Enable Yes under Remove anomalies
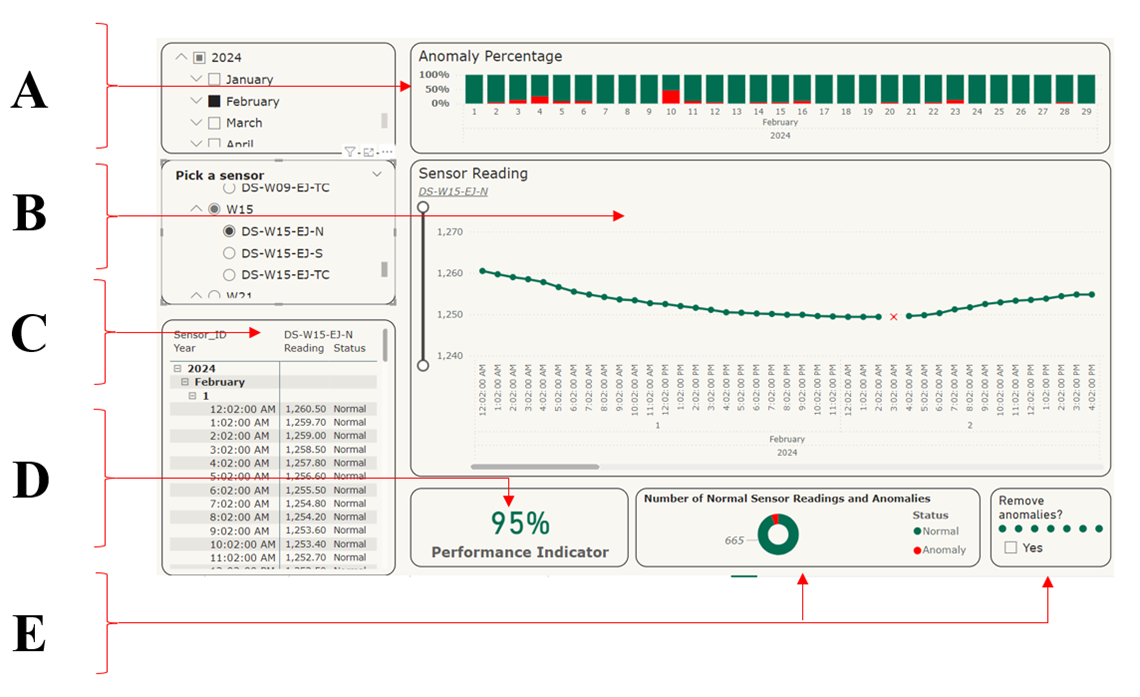Viewport: 1140px width, 697px height. 1013,547
